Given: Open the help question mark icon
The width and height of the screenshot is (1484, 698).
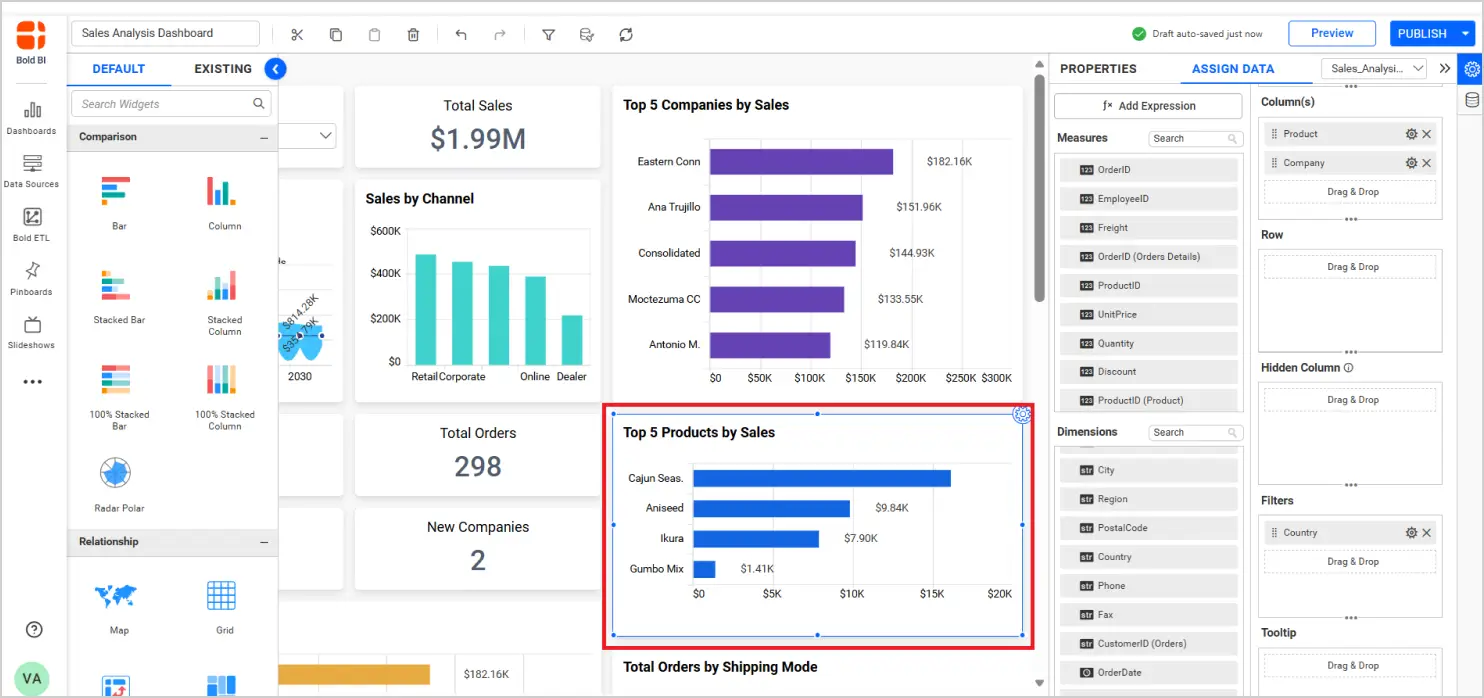Looking at the screenshot, I should [34, 629].
